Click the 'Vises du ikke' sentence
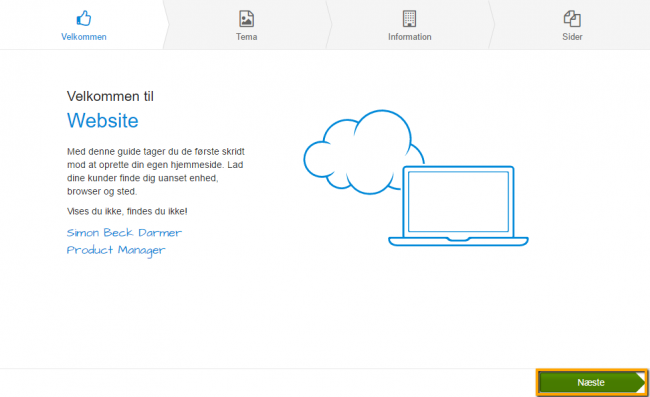 tap(127, 211)
